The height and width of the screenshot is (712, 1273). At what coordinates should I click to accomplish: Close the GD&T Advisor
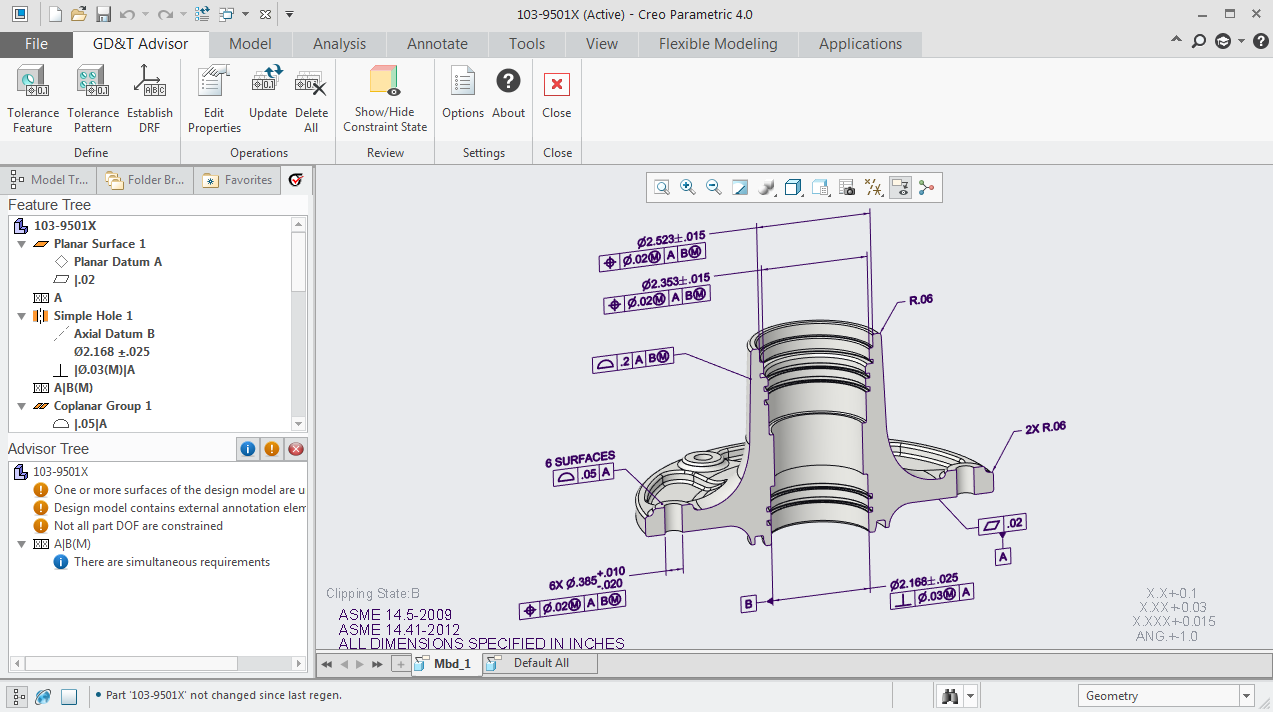556,97
